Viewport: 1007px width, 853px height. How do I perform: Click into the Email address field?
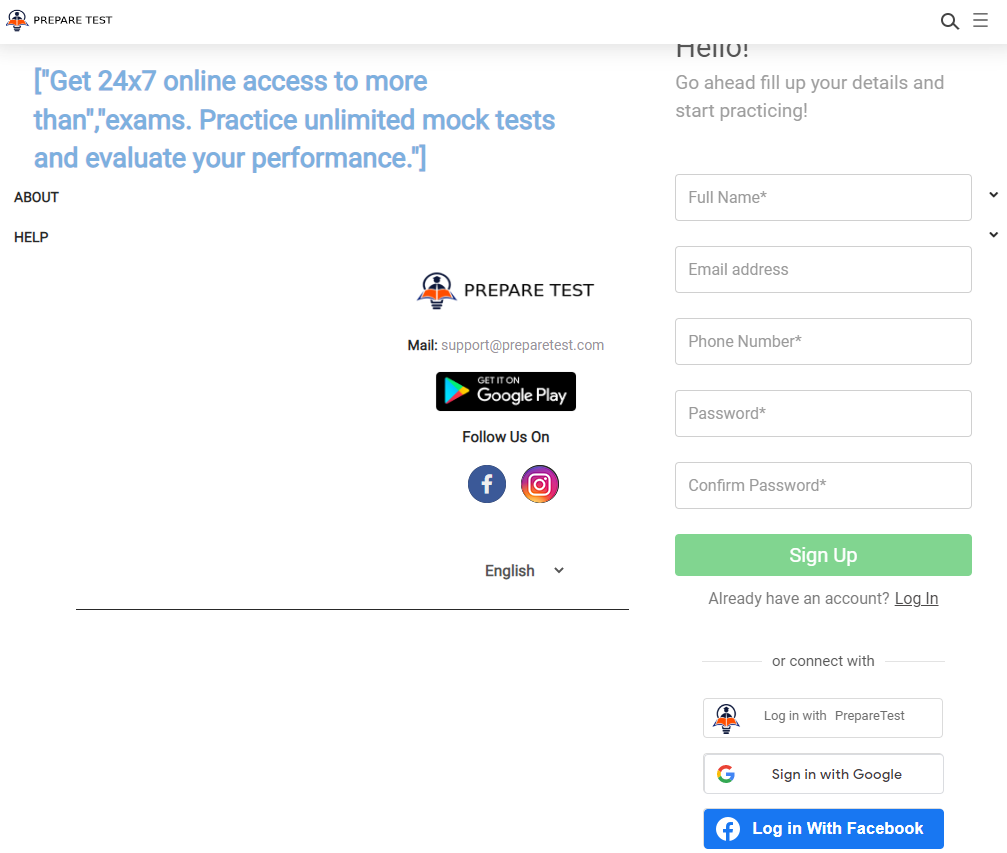tap(823, 269)
